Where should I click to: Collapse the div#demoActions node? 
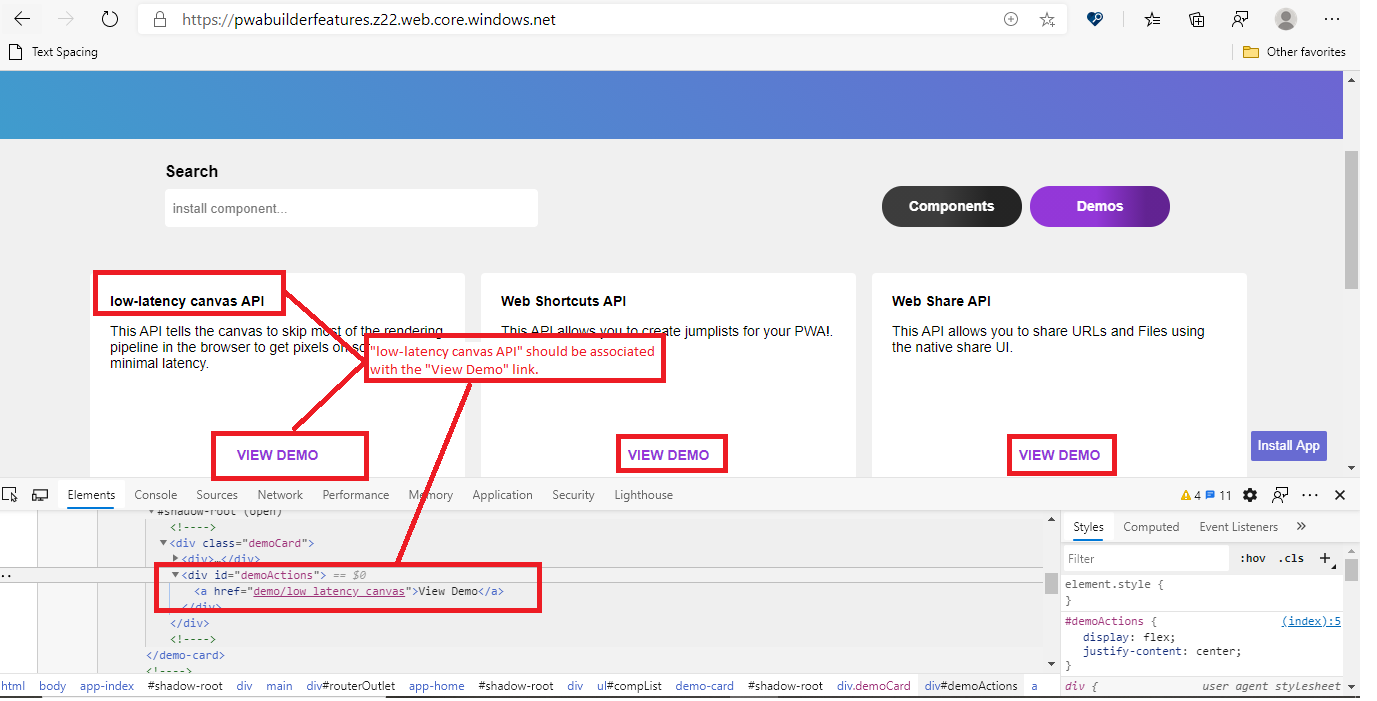click(x=176, y=574)
